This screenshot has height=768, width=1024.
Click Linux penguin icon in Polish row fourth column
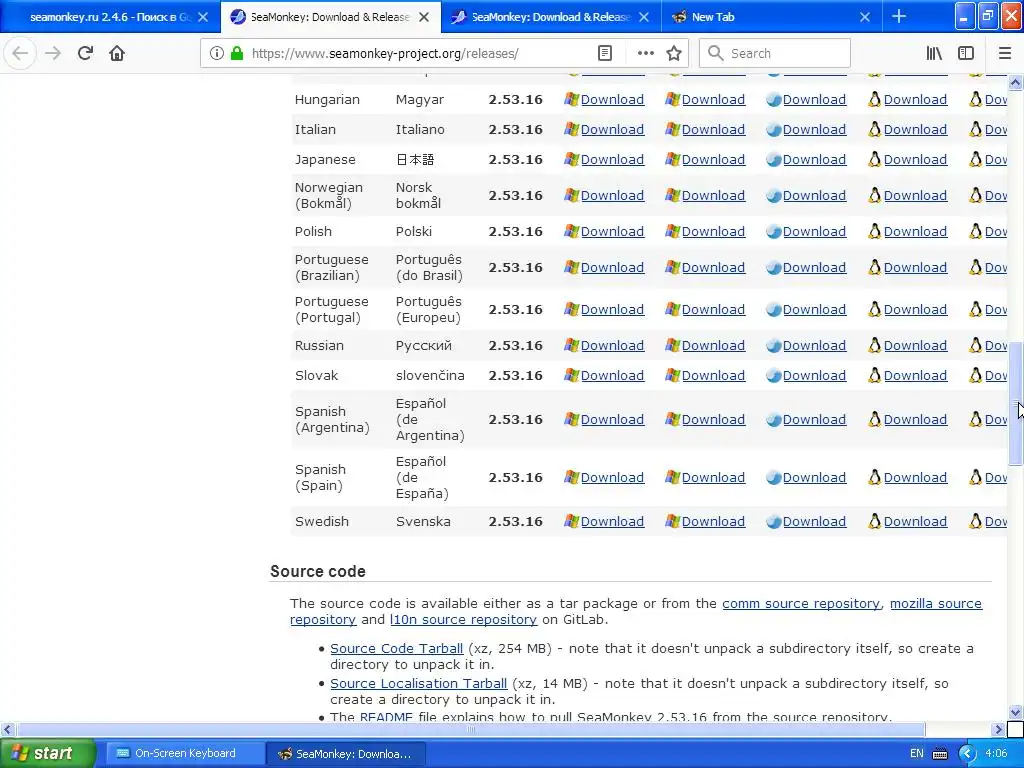click(x=874, y=231)
